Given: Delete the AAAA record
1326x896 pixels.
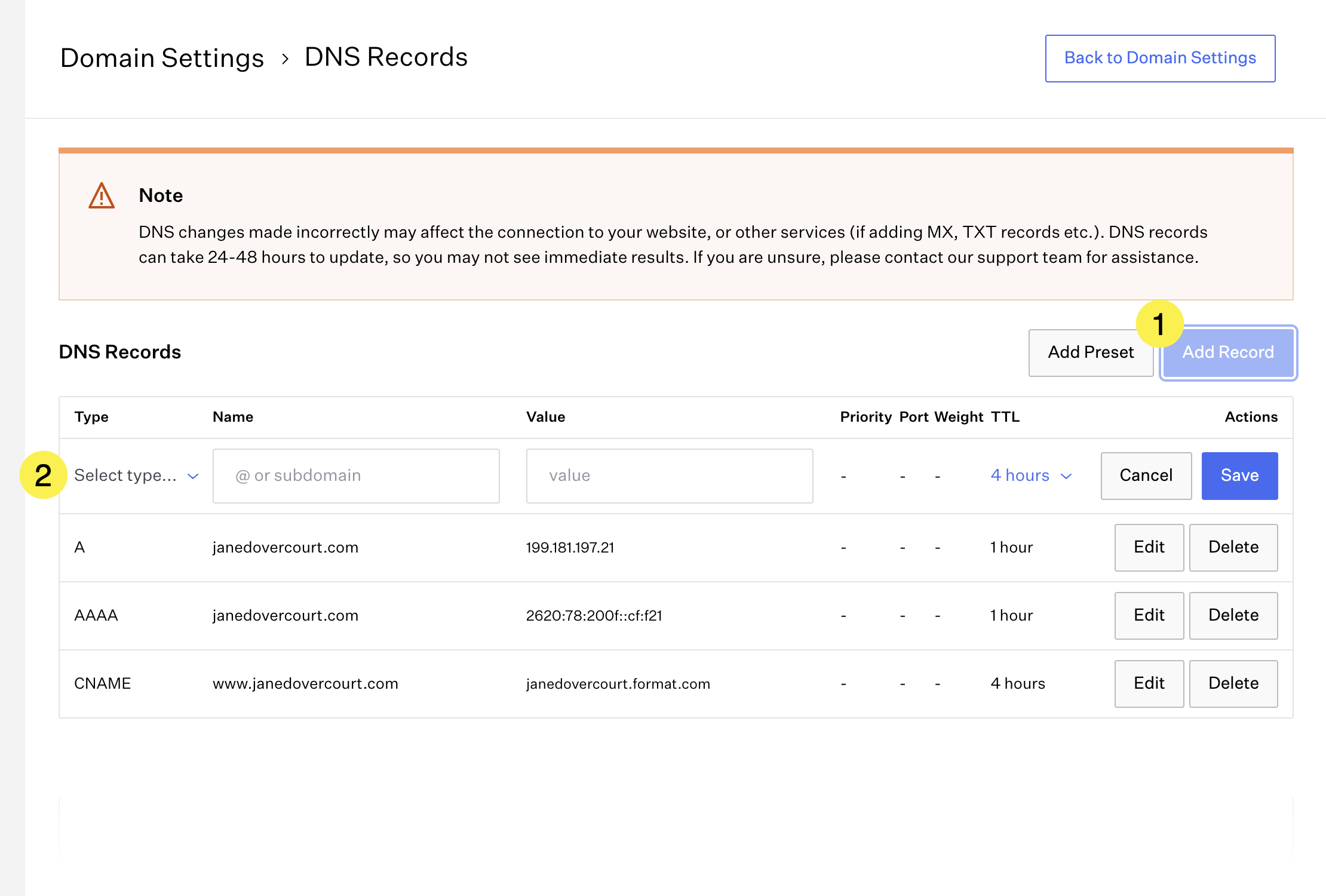Looking at the screenshot, I should point(1233,615).
